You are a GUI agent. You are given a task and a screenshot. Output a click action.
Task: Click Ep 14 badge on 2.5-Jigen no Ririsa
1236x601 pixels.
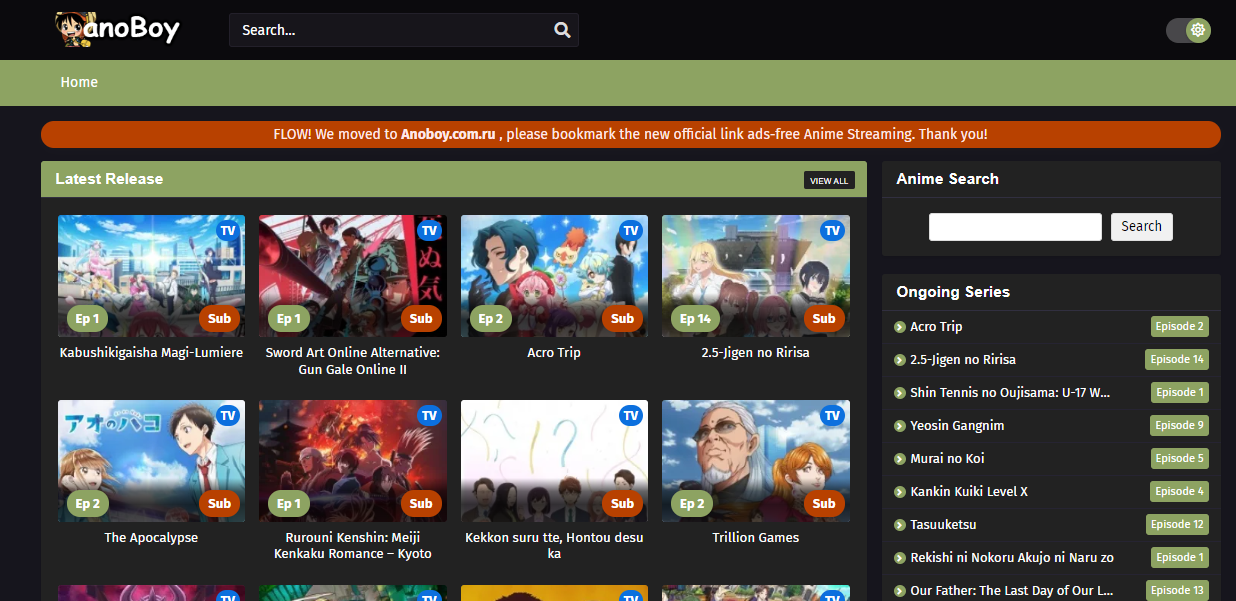[x=695, y=319]
